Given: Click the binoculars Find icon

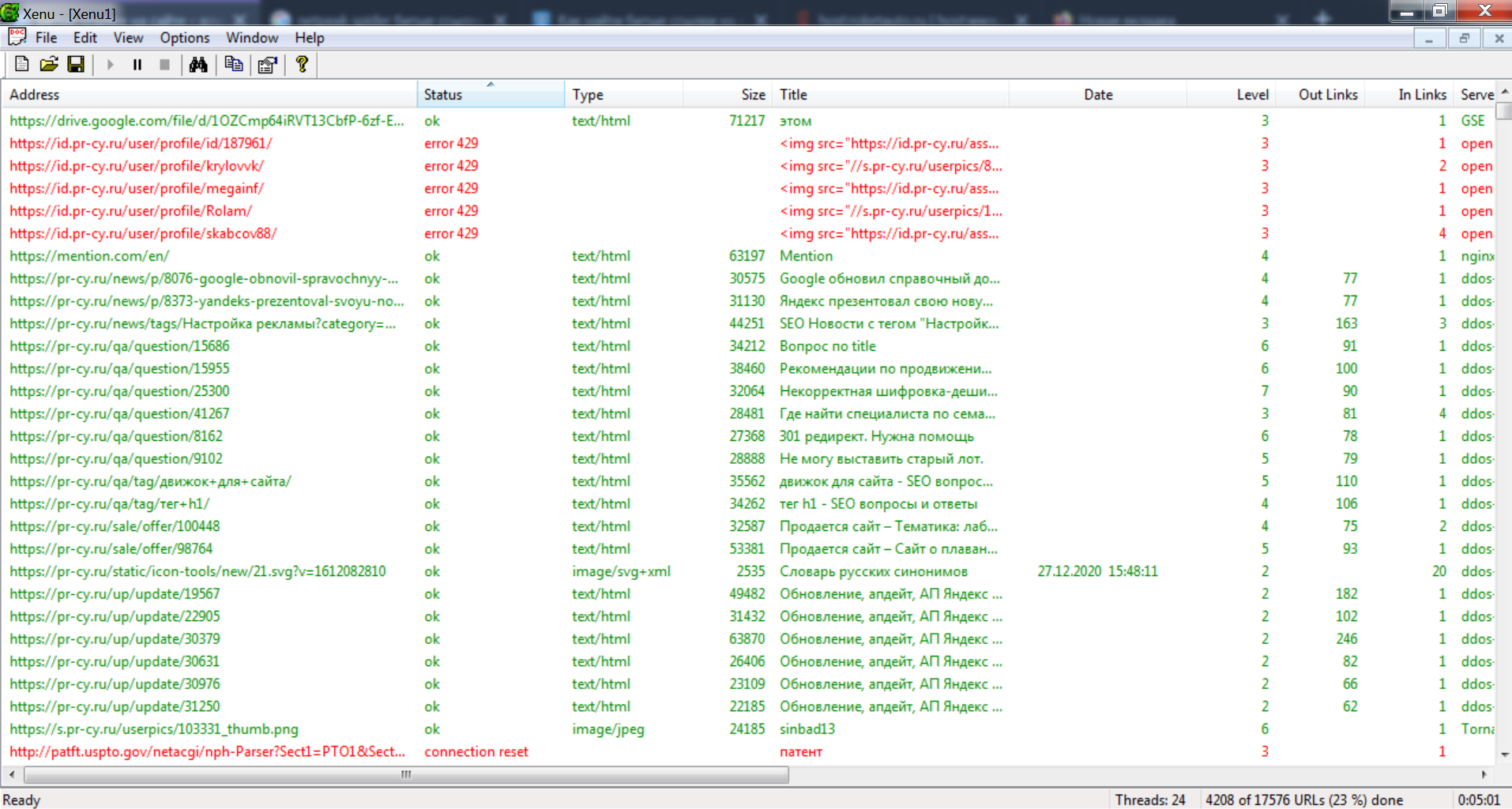Looking at the screenshot, I should click(198, 65).
